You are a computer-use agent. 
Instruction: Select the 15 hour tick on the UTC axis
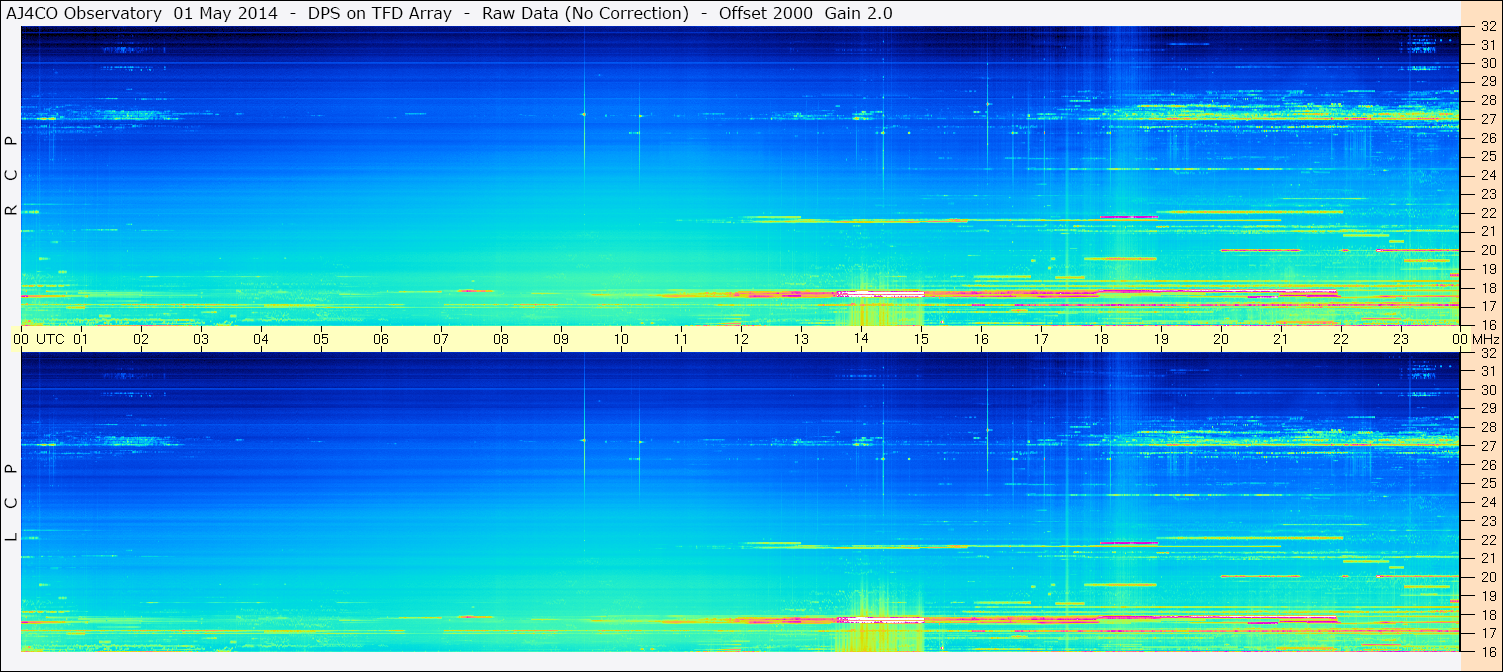click(921, 339)
